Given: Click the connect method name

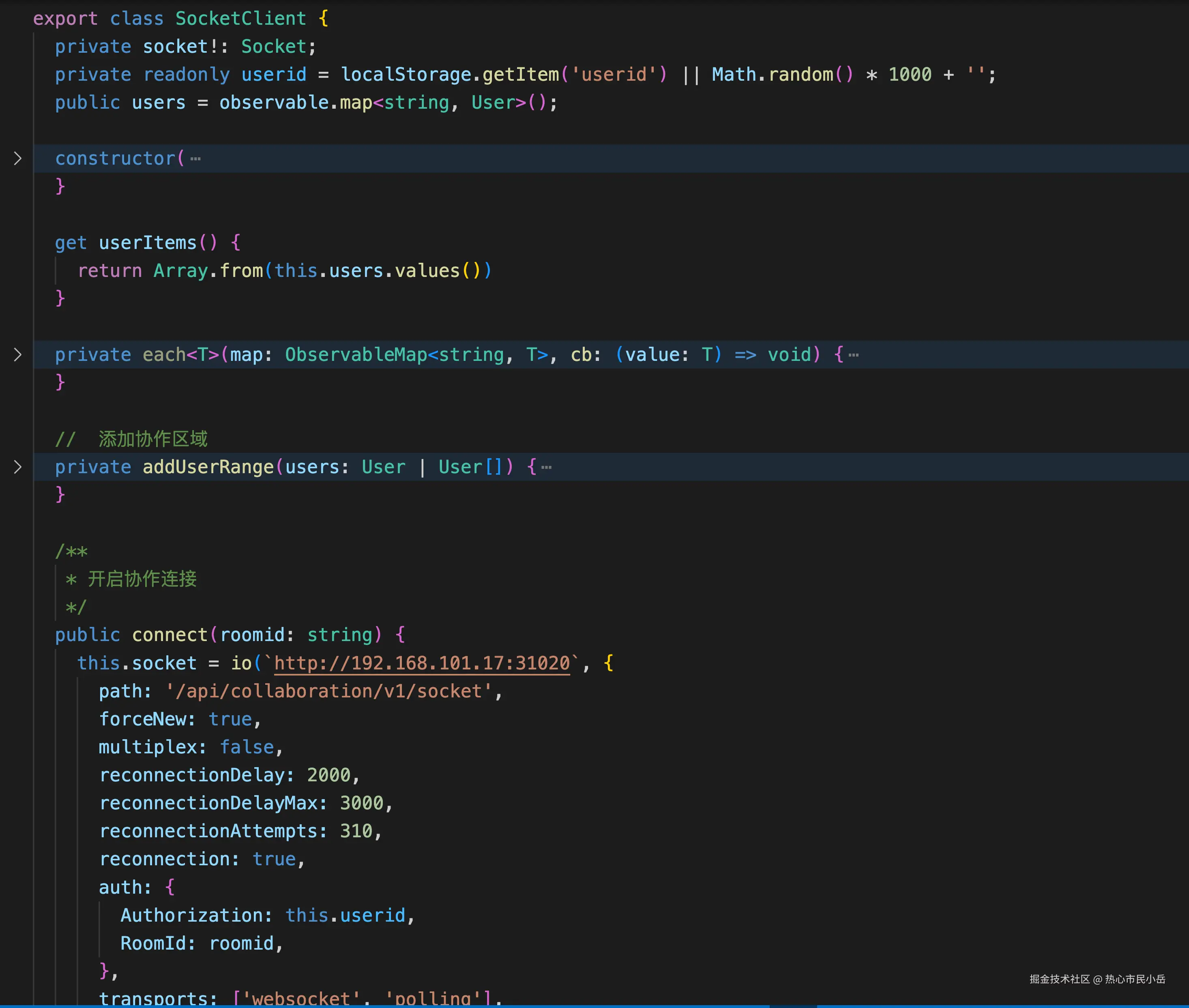Looking at the screenshot, I should [x=170, y=635].
